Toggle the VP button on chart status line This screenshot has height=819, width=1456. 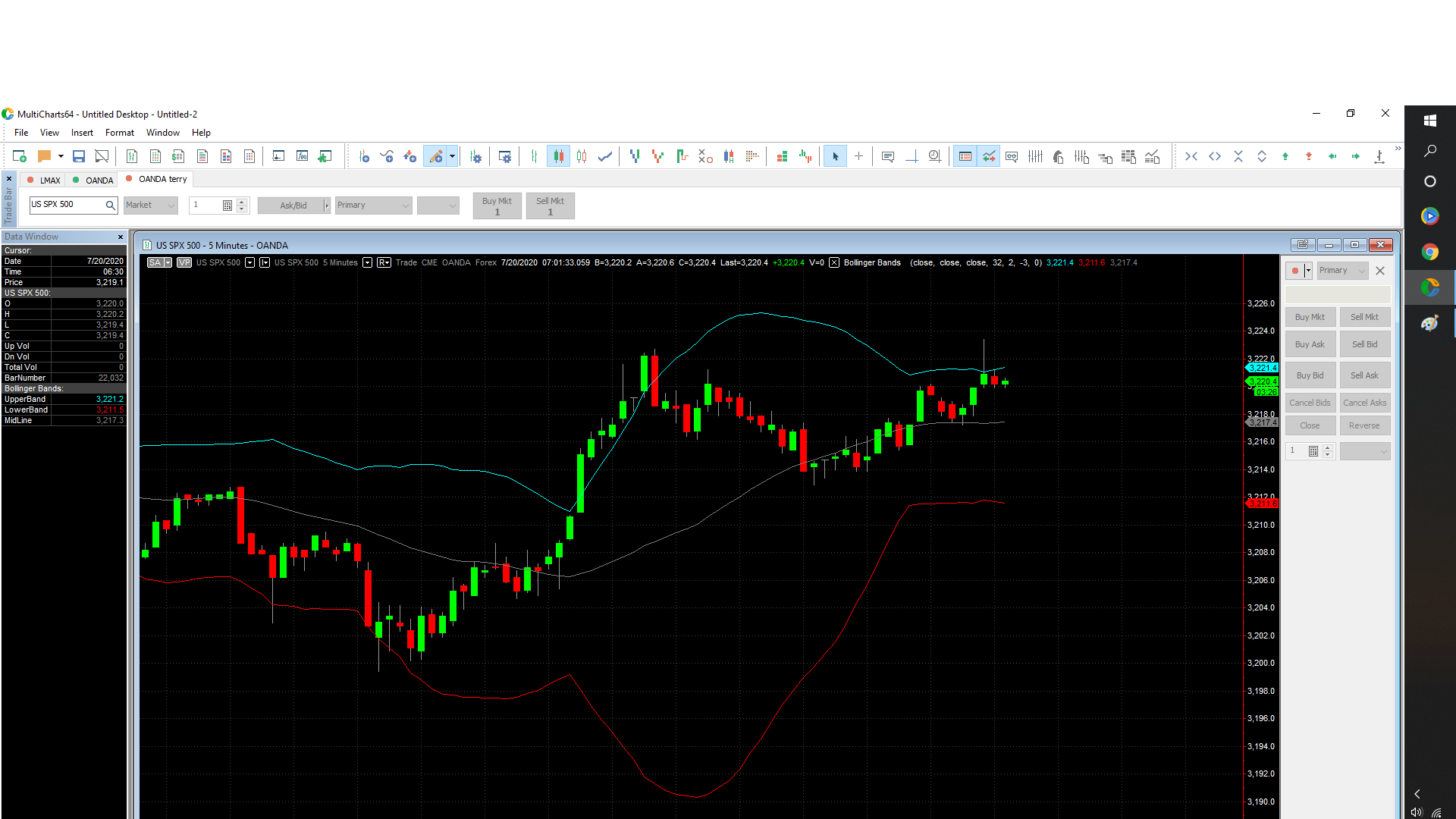(x=184, y=262)
